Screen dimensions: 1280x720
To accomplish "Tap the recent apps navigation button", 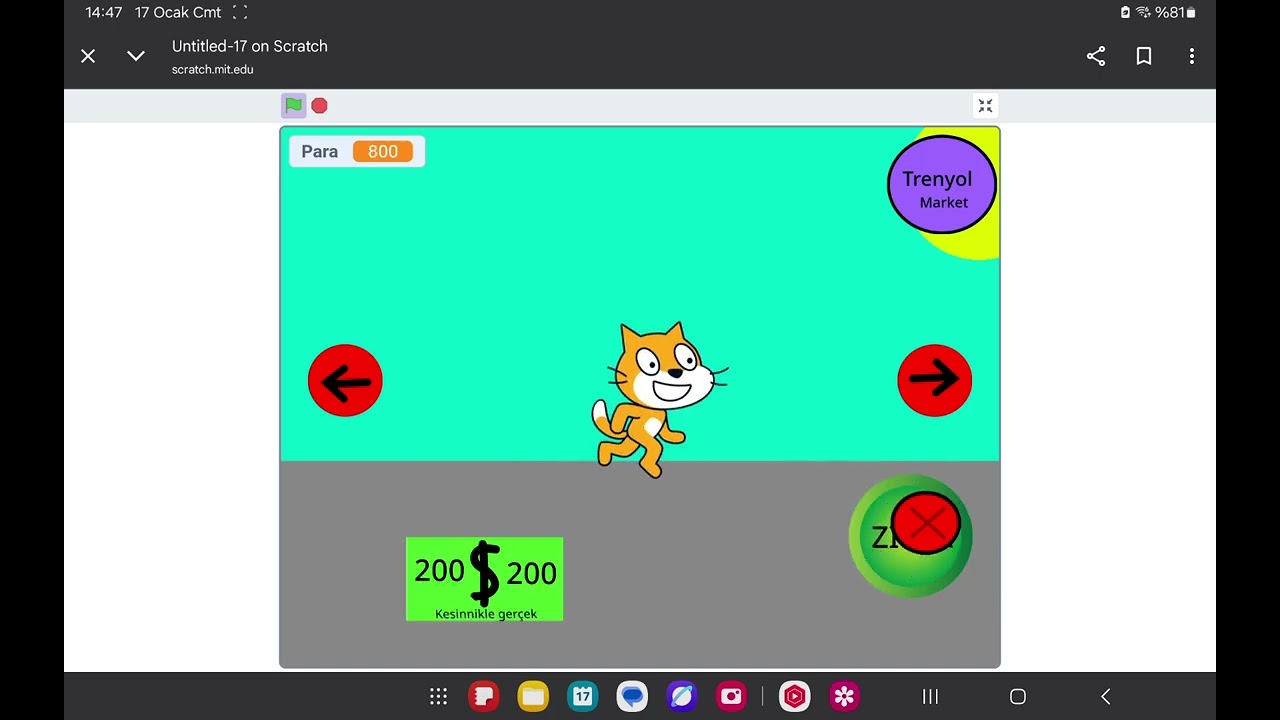I will pos(930,696).
